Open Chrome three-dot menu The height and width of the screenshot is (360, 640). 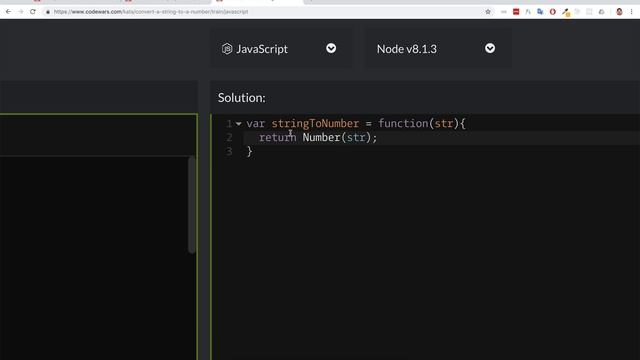(631, 12)
